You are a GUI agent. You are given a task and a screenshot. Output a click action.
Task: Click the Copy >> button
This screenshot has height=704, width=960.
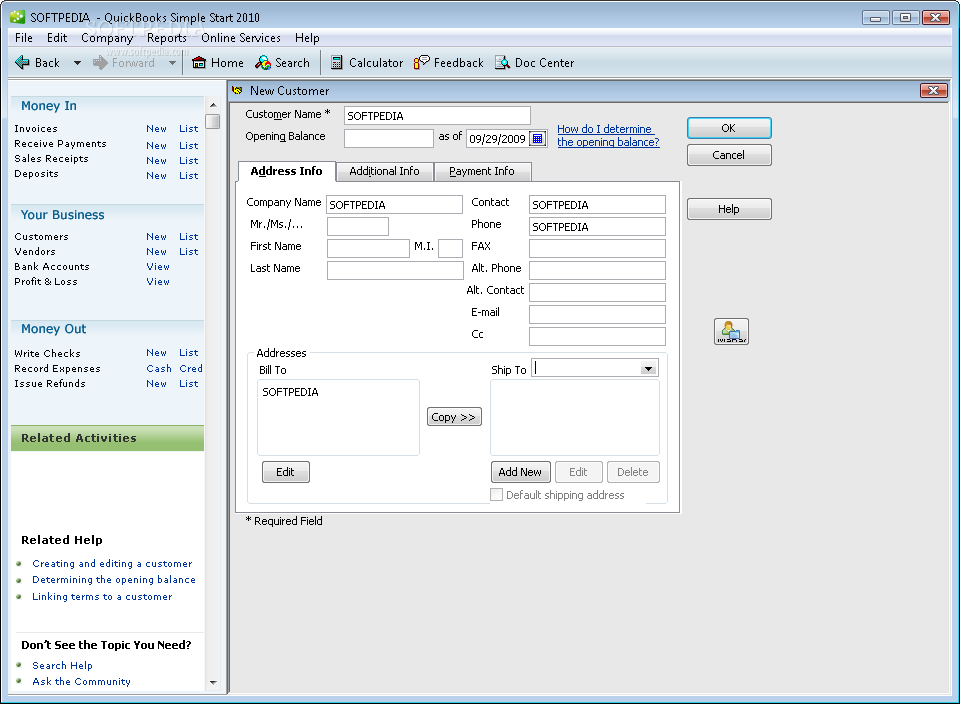[x=454, y=417]
